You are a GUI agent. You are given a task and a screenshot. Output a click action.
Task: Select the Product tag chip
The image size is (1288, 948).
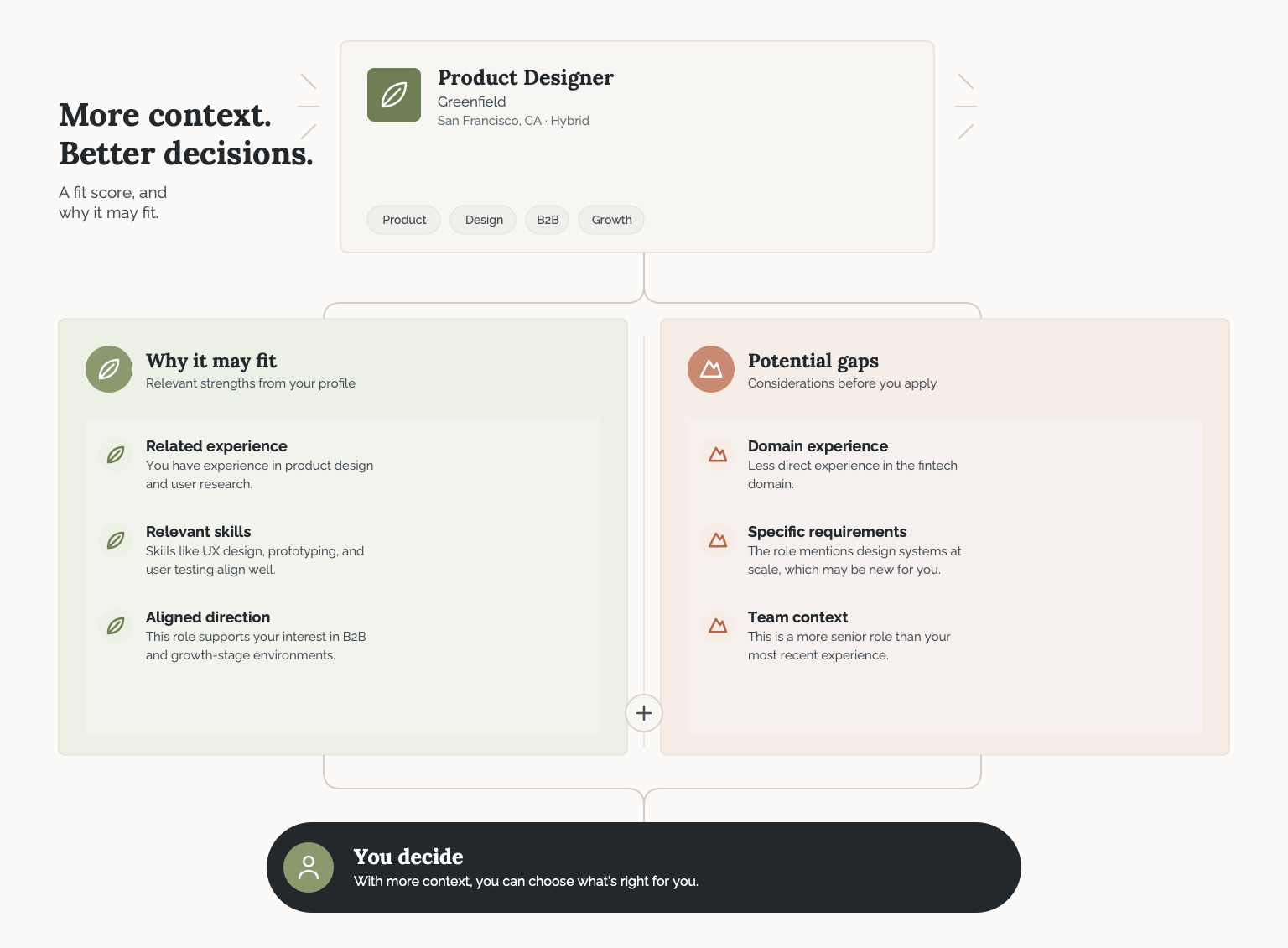(404, 220)
